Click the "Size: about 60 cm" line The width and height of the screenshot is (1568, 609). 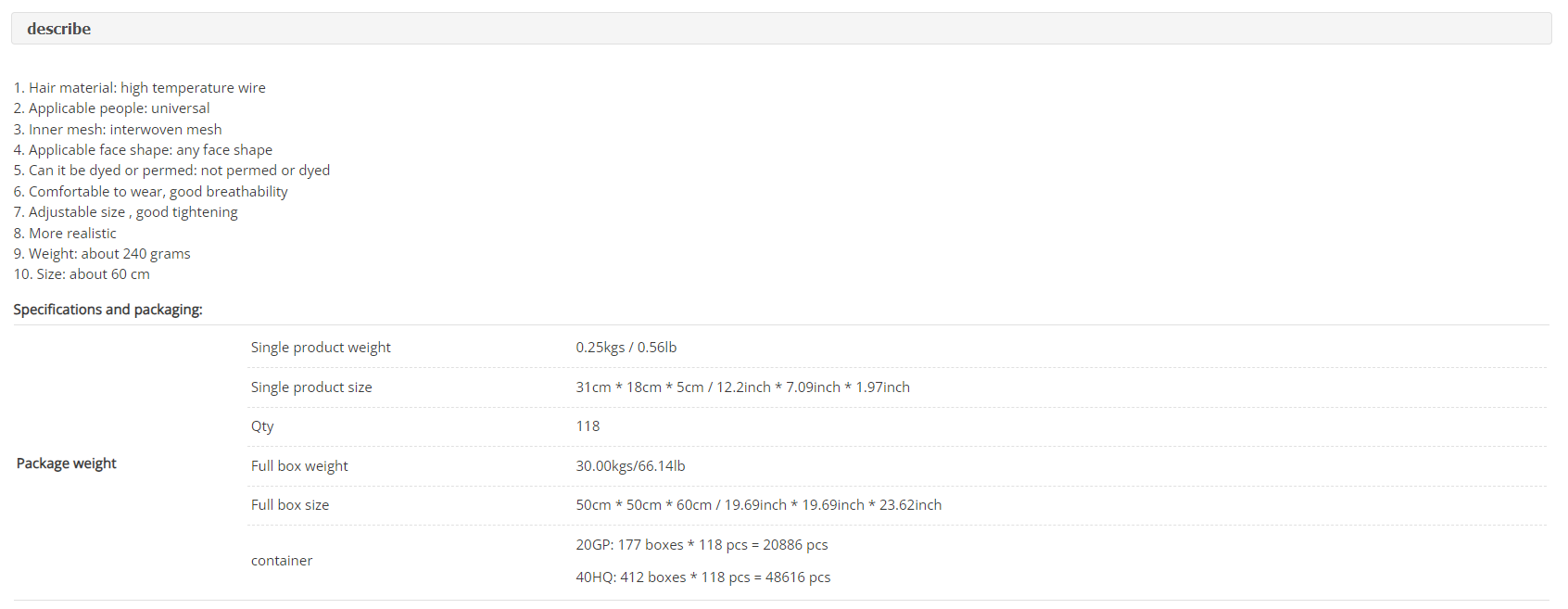click(x=82, y=274)
